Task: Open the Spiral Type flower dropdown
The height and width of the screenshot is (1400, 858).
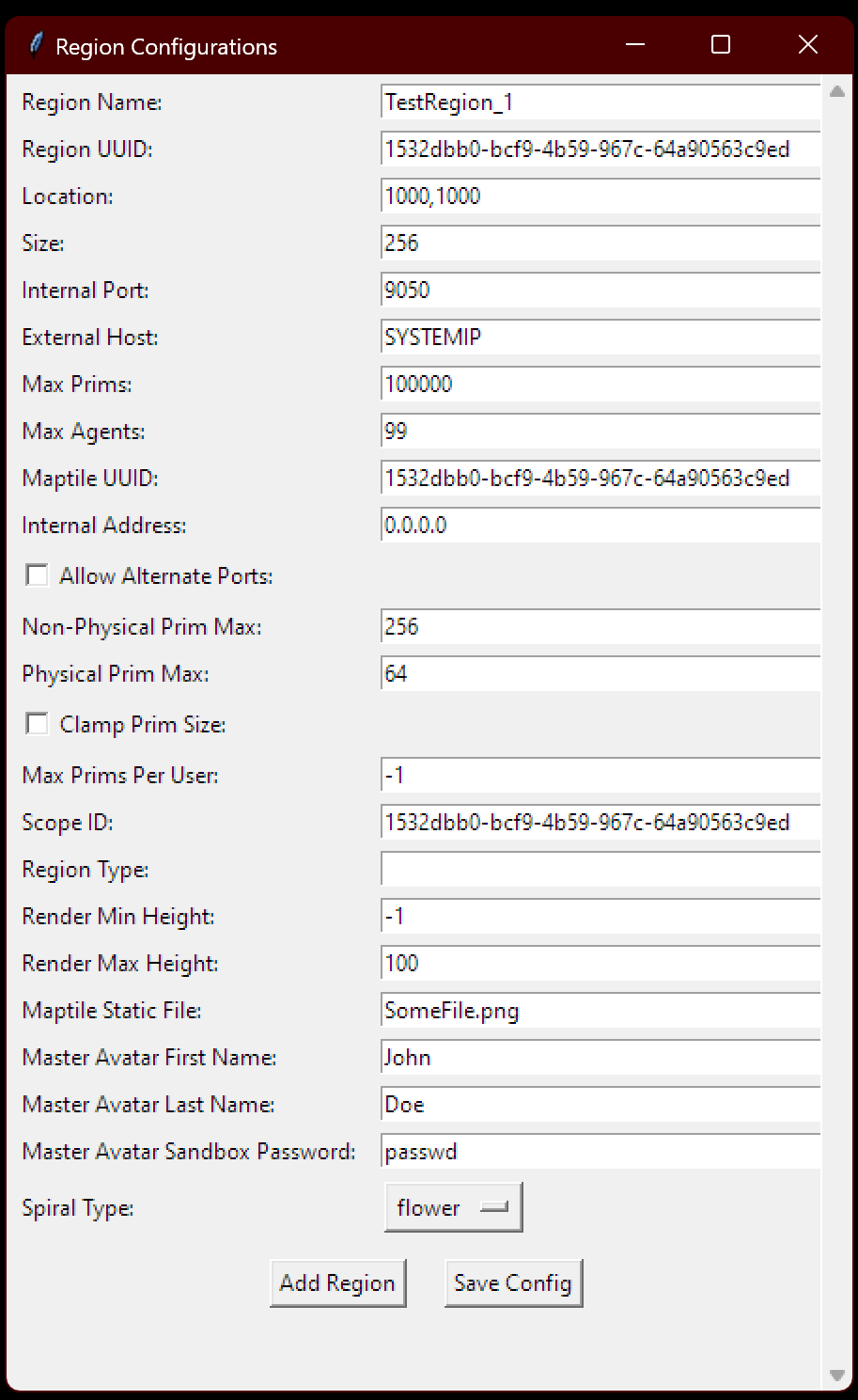Action: click(453, 1207)
